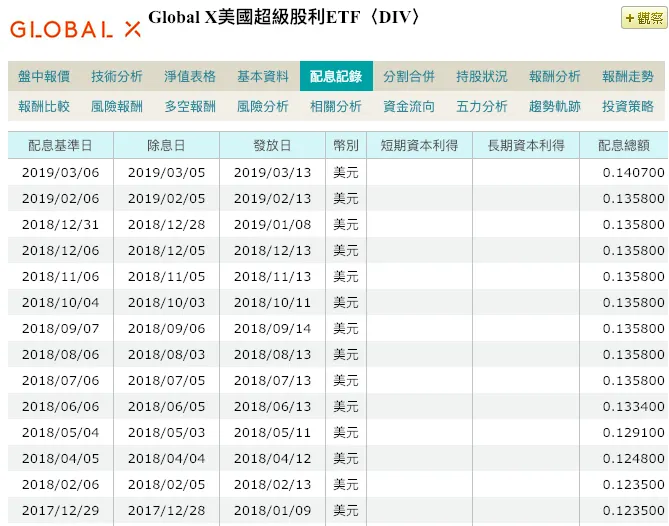The image size is (669, 526).
Task: Click record date 2019/03/06
Action: pyautogui.click(x=61, y=173)
